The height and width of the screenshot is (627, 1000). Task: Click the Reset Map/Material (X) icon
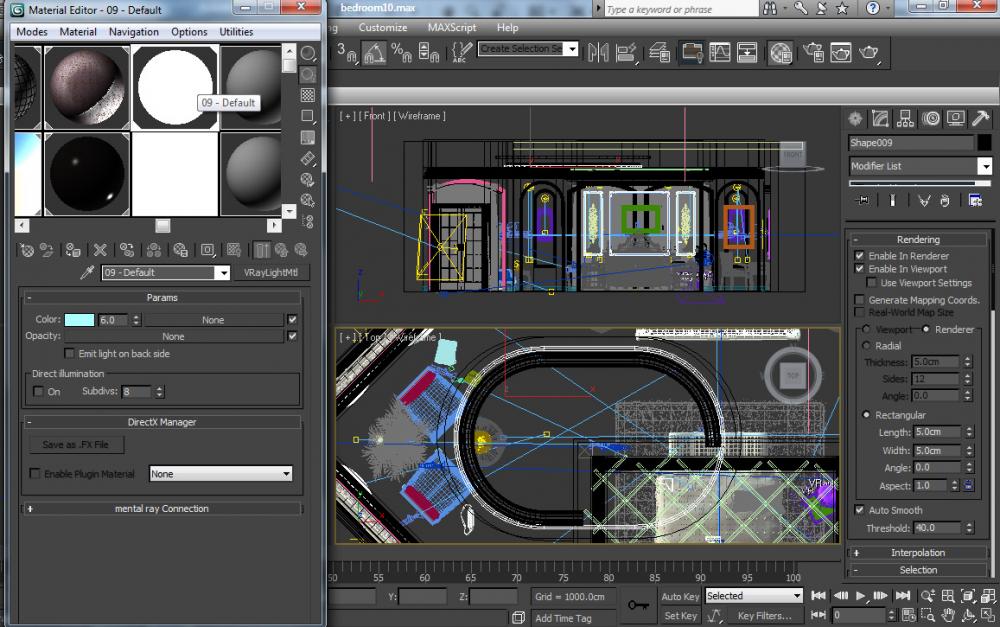[x=100, y=250]
